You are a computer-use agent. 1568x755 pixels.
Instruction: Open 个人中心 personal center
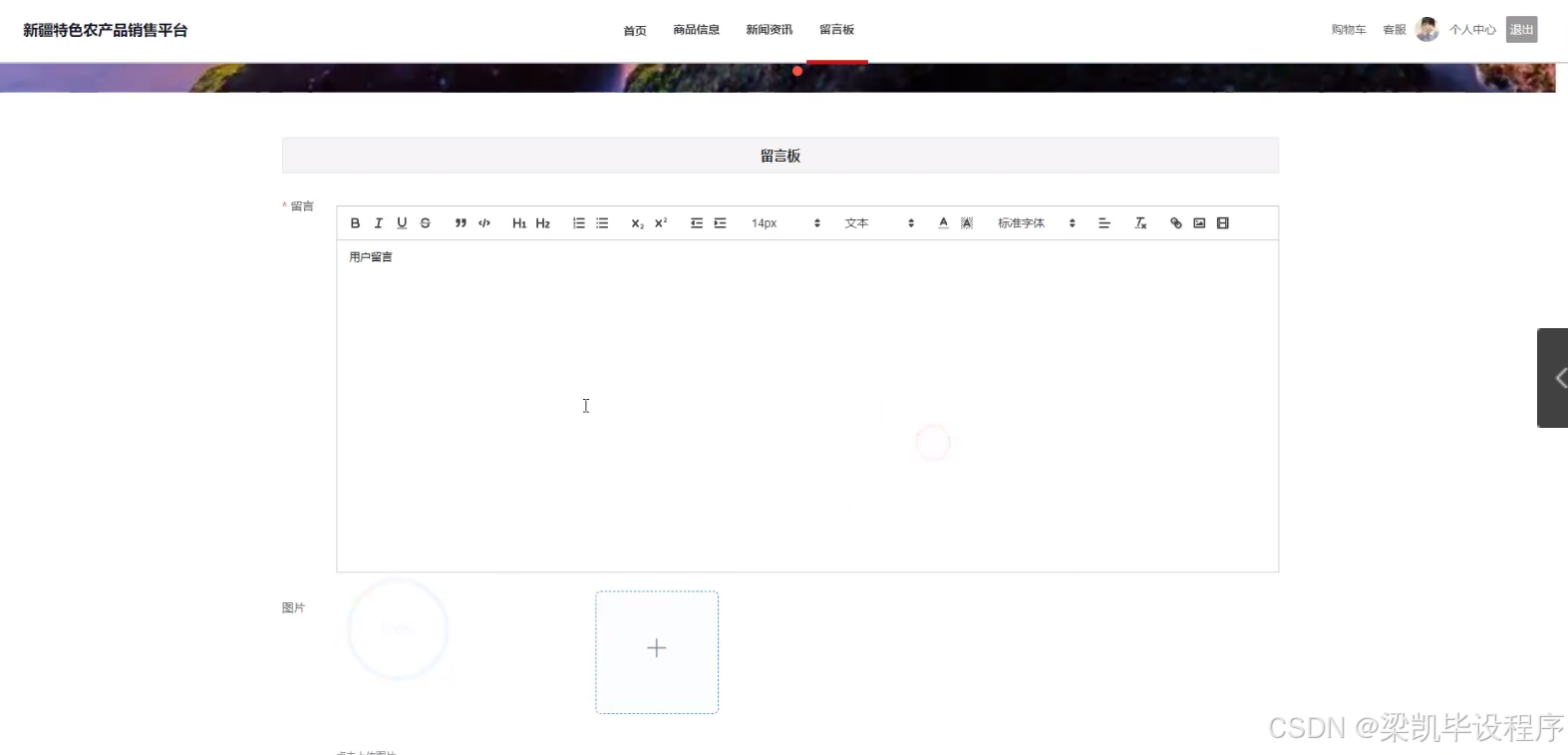point(1472,30)
